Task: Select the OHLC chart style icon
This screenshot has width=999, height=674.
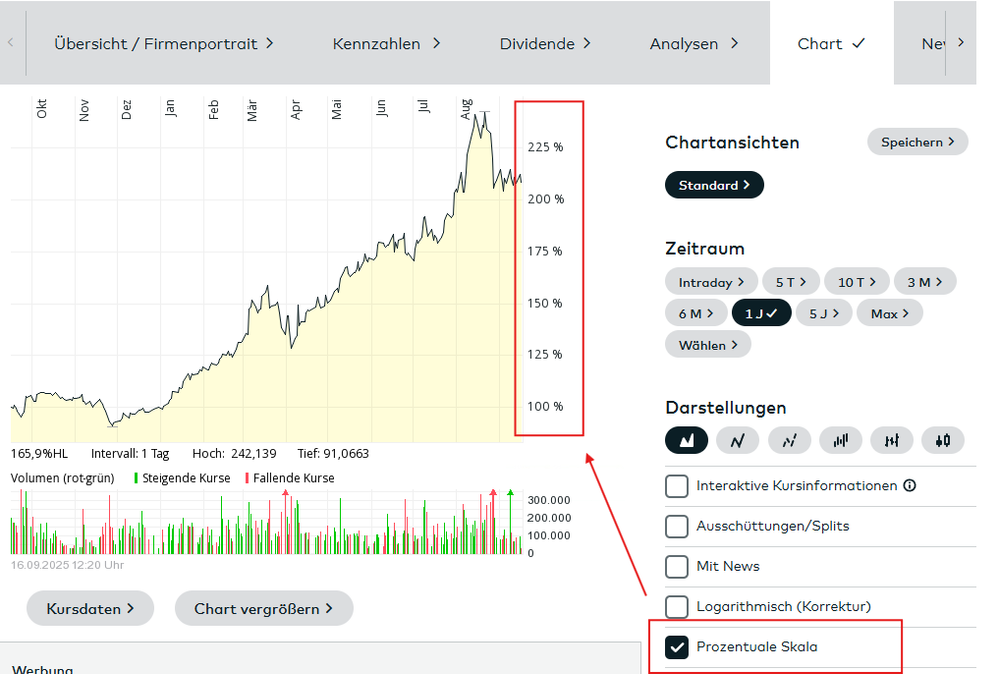Action: tap(891, 439)
